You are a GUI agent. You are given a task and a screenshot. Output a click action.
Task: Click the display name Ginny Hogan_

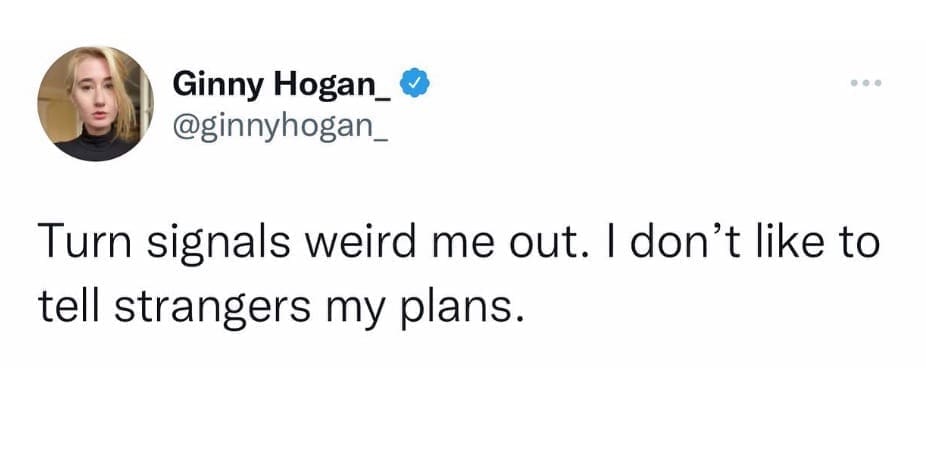(283, 85)
